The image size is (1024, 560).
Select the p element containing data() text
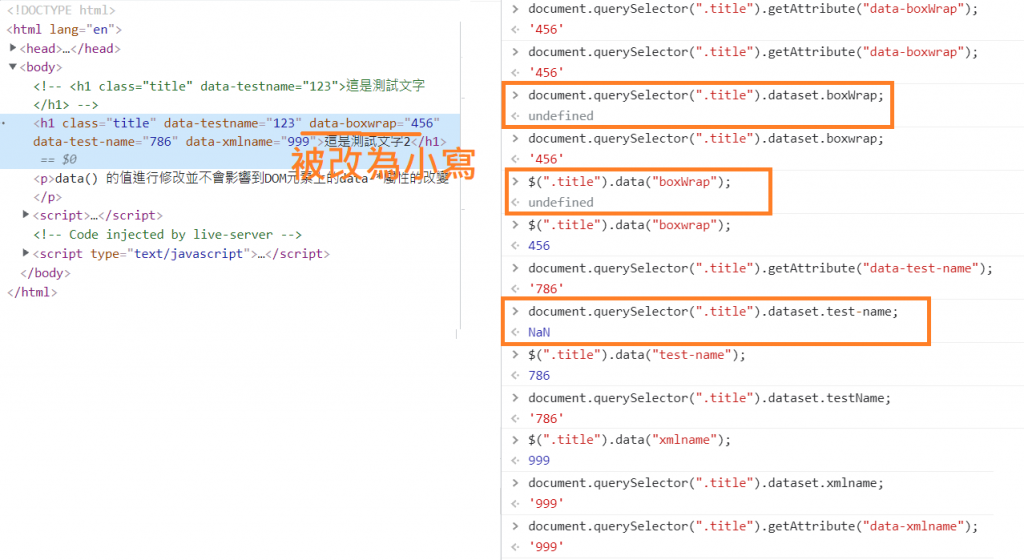click(242, 187)
